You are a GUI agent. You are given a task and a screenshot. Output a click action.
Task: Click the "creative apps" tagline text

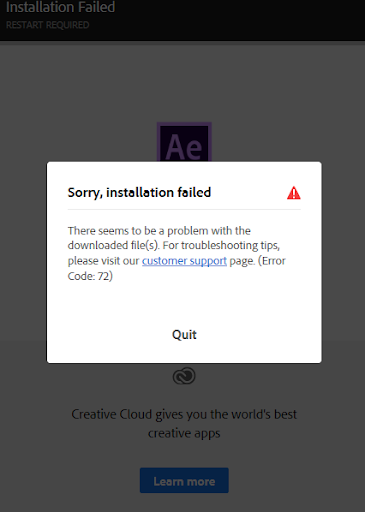pos(184,433)
